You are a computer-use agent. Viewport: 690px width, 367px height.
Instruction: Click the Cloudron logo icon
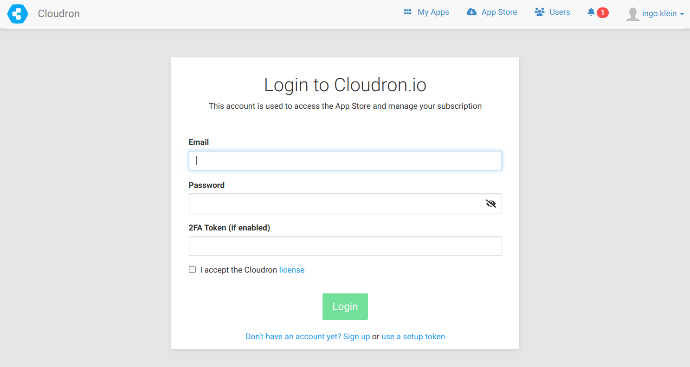(18, 13)
